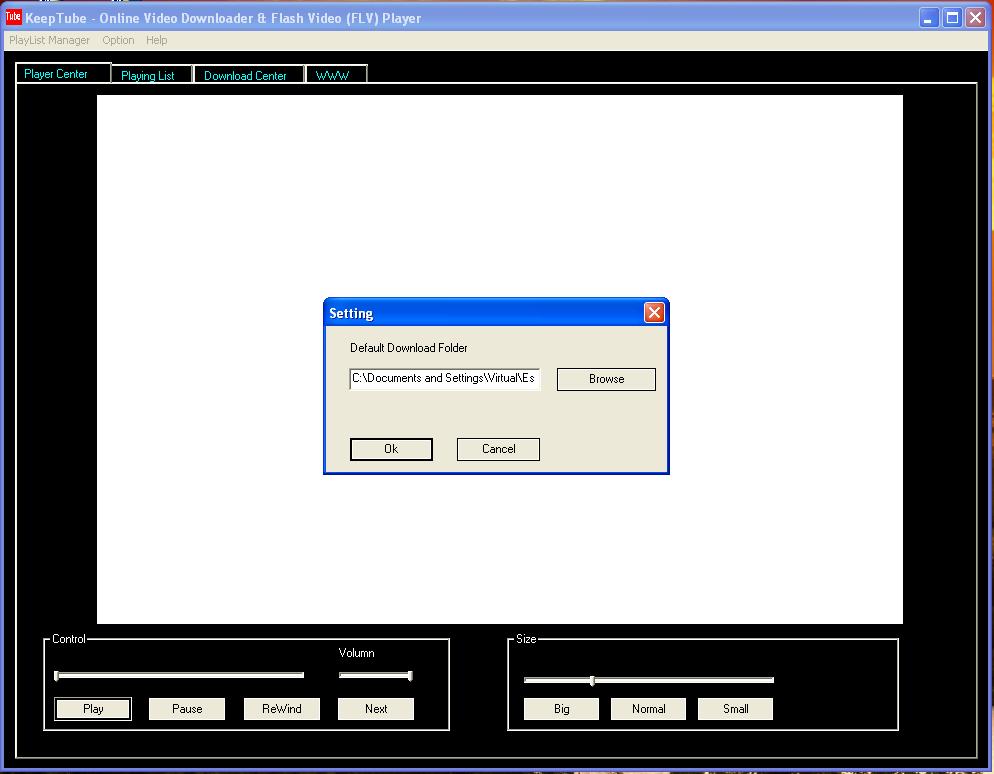Confirm settings with the Ok button

click(x=391, y=449)
